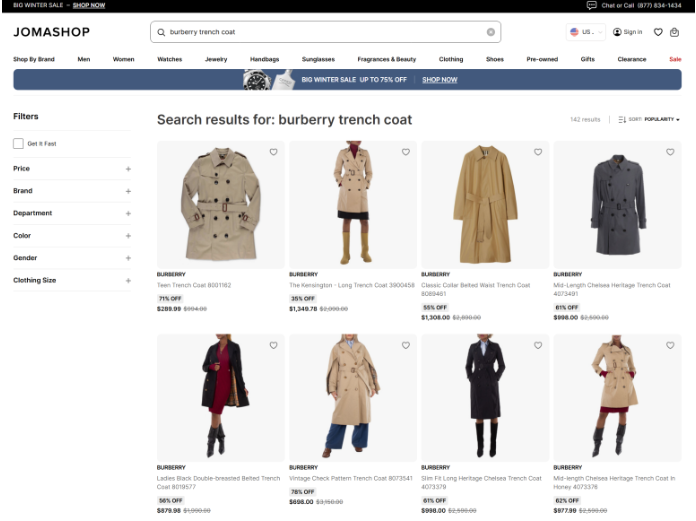696x521 pixels.
Task: Open The Kensington Long Trench Coat 3900458 link
Action: pyautogui.click(x=352, y=285)
